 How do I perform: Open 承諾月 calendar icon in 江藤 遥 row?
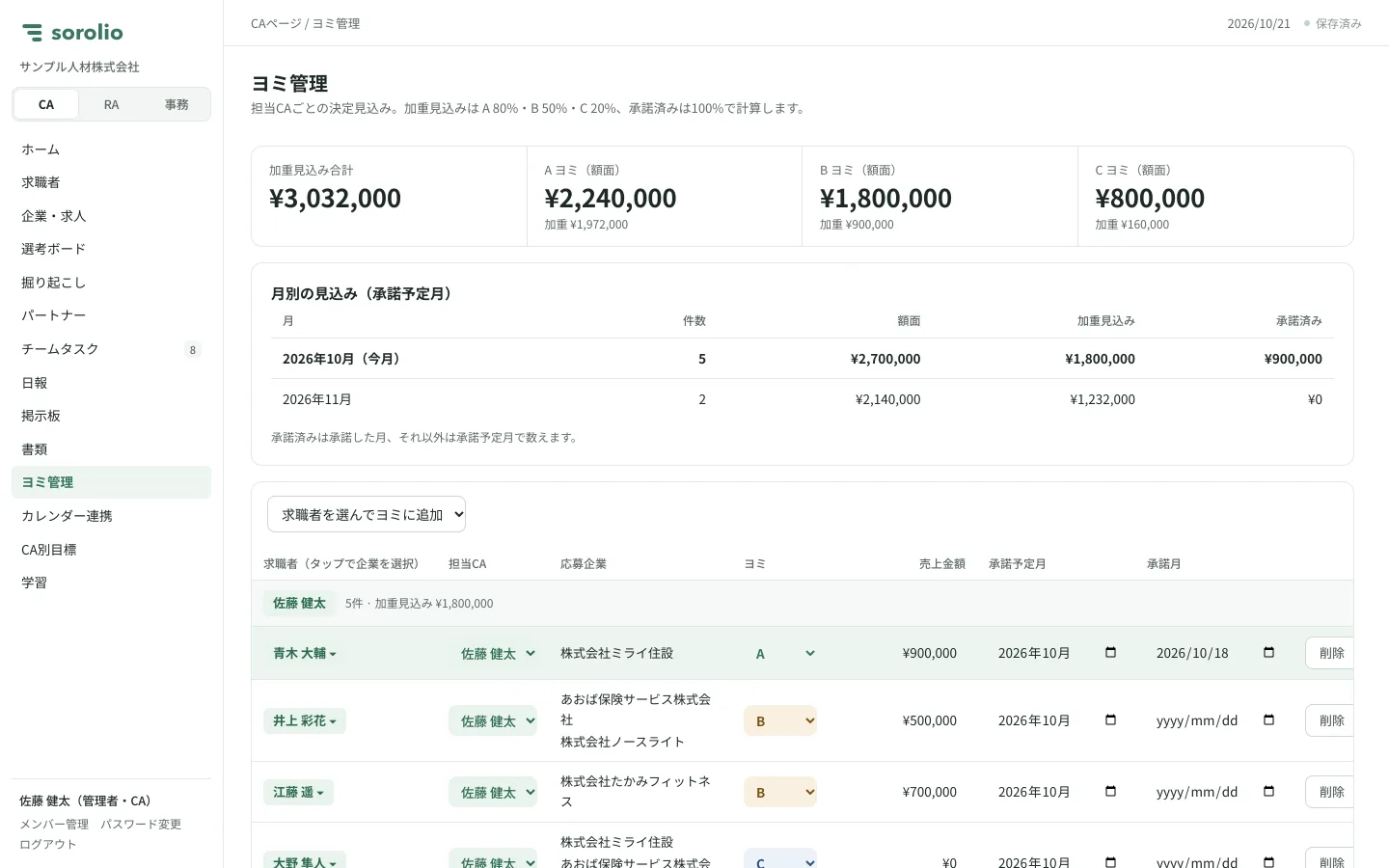click(x=1268, y=792)
